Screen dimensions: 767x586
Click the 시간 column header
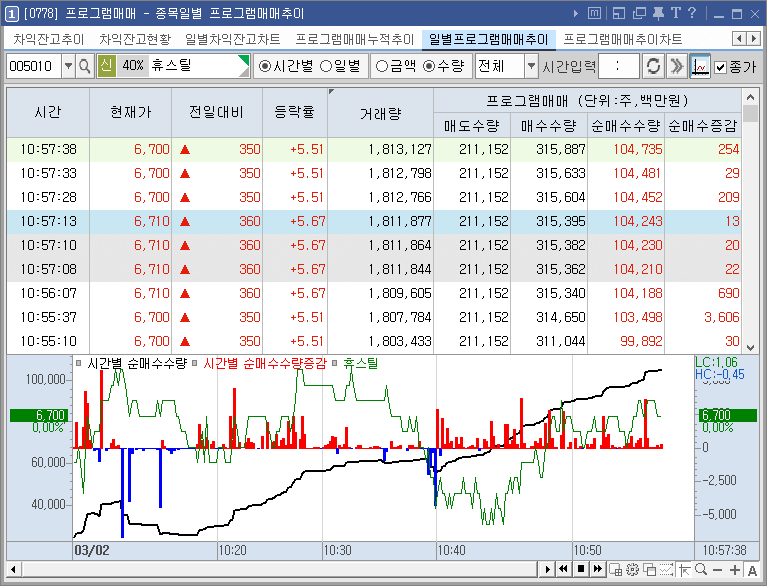pos(48,113)
